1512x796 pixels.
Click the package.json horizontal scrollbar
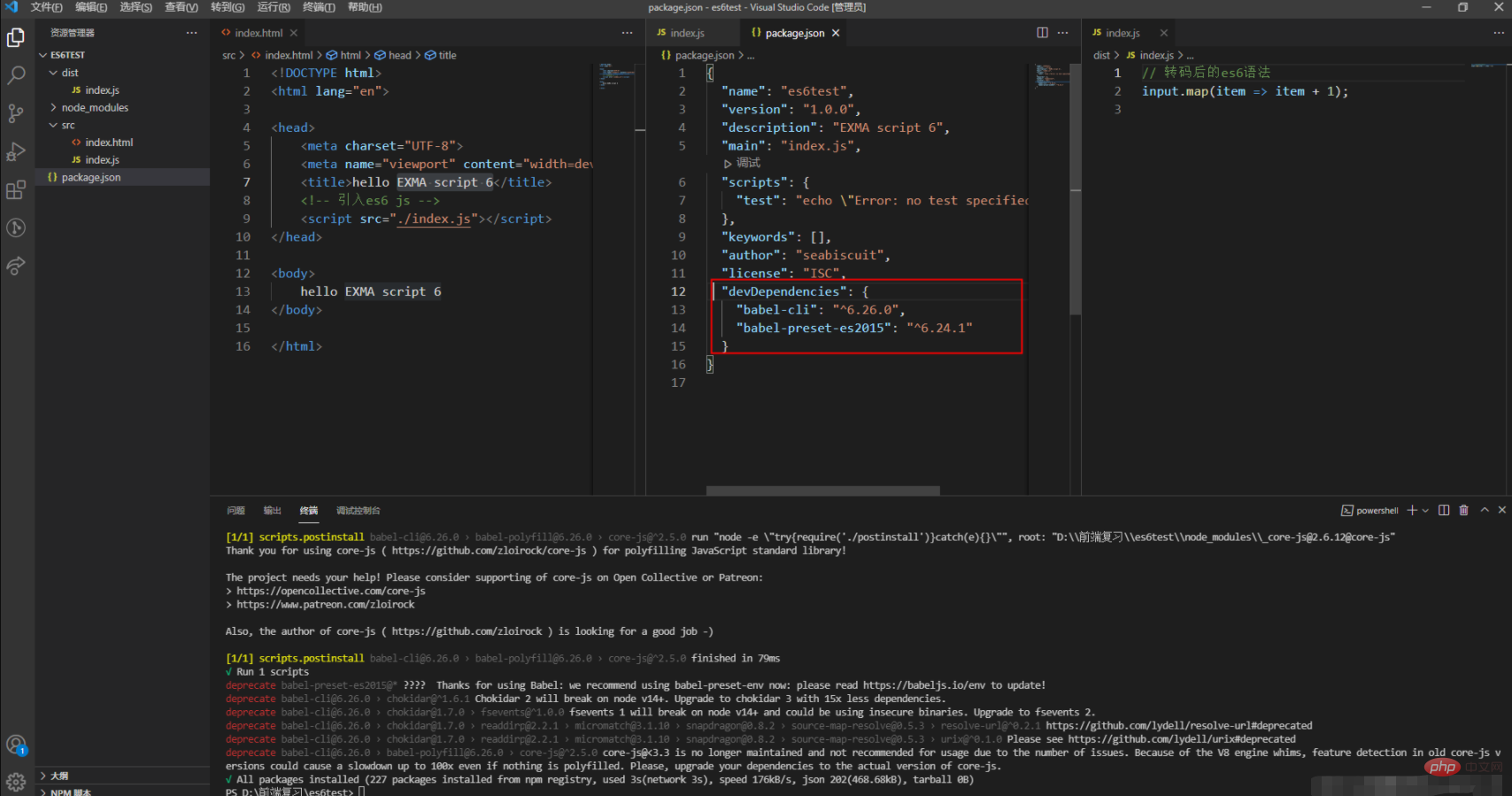[x=822, y=491]
